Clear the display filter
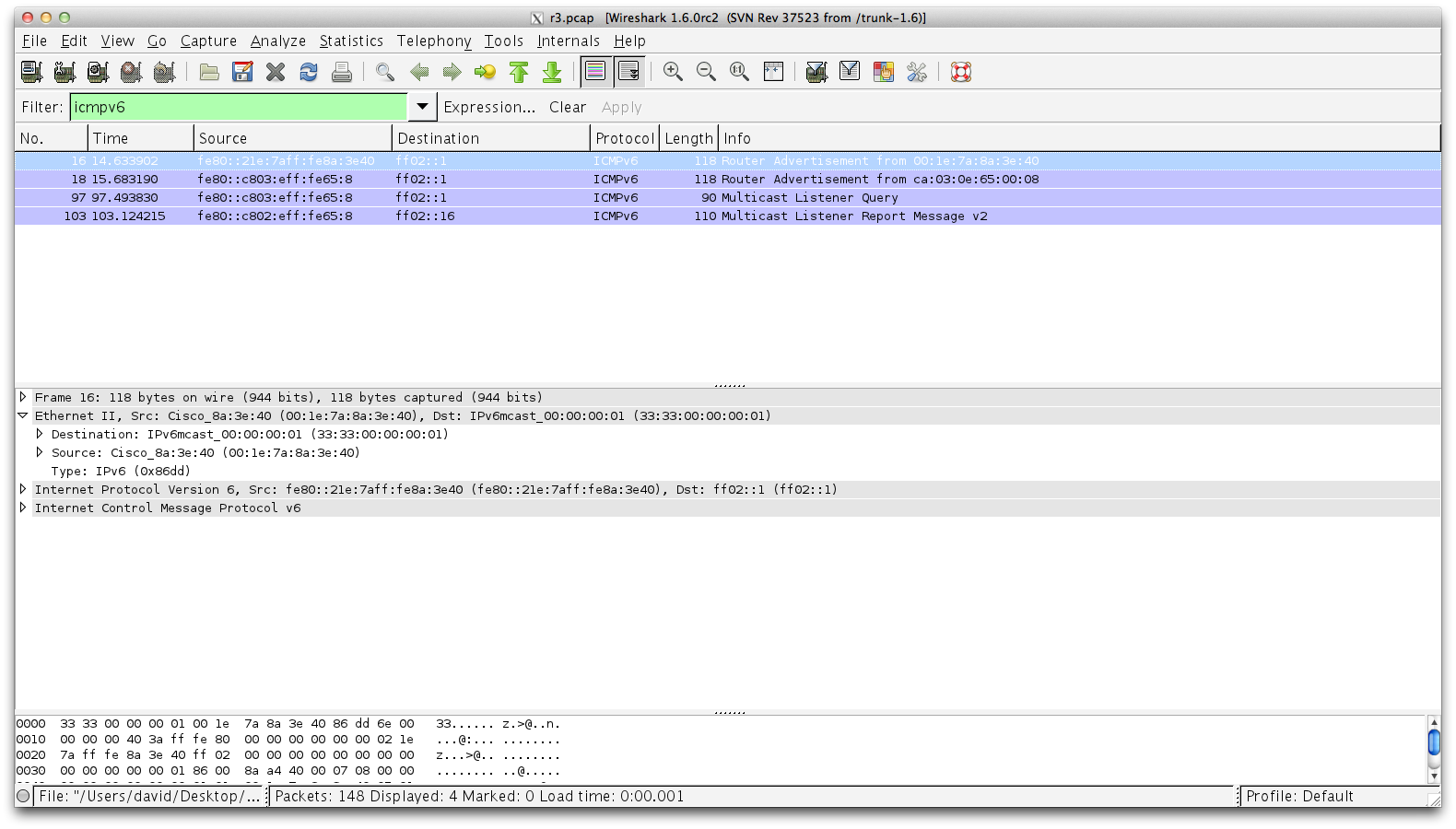 click(568, 107)
